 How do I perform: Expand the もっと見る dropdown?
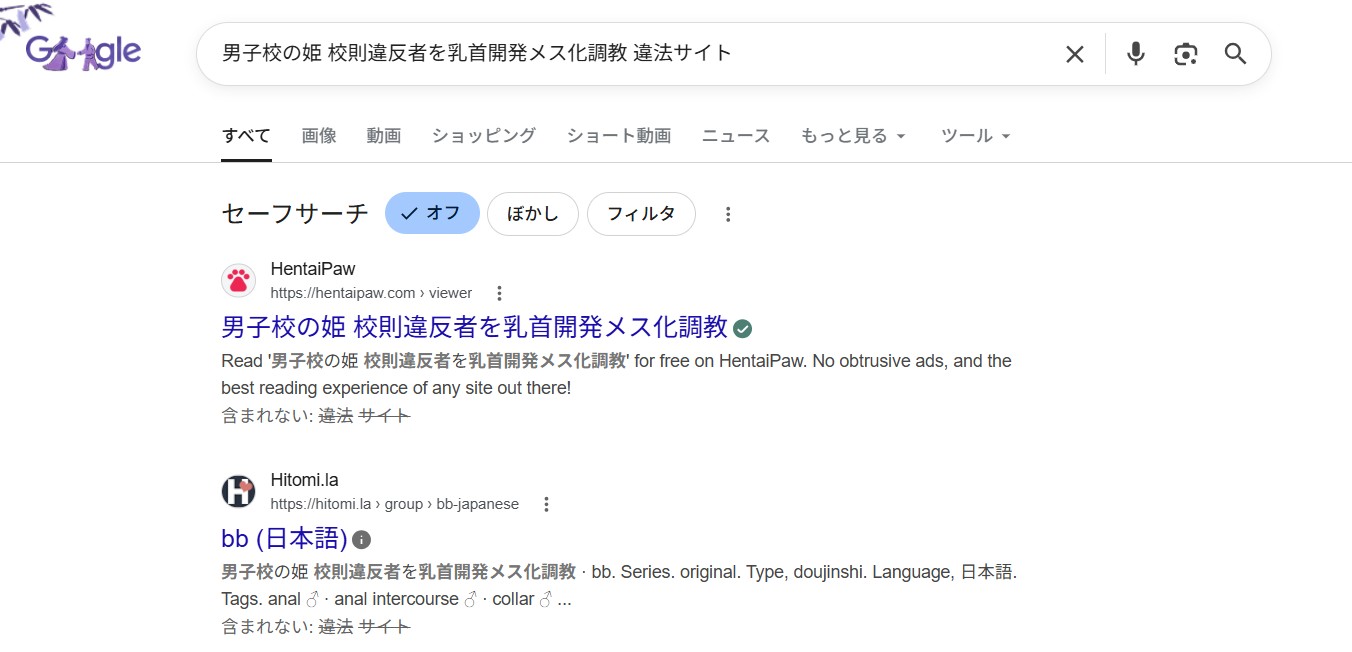coord(854,136)
